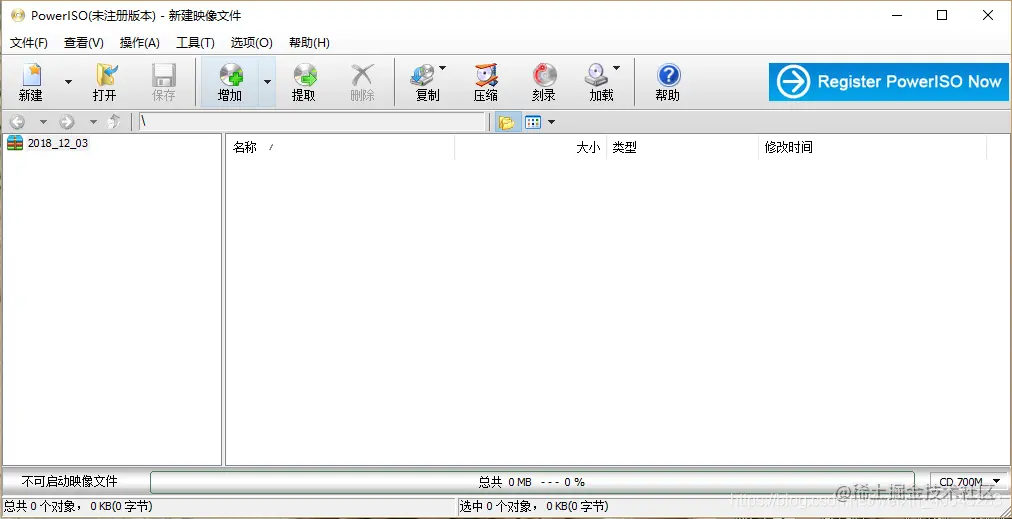Toggle the folder tree panel button

pos(507,122)
